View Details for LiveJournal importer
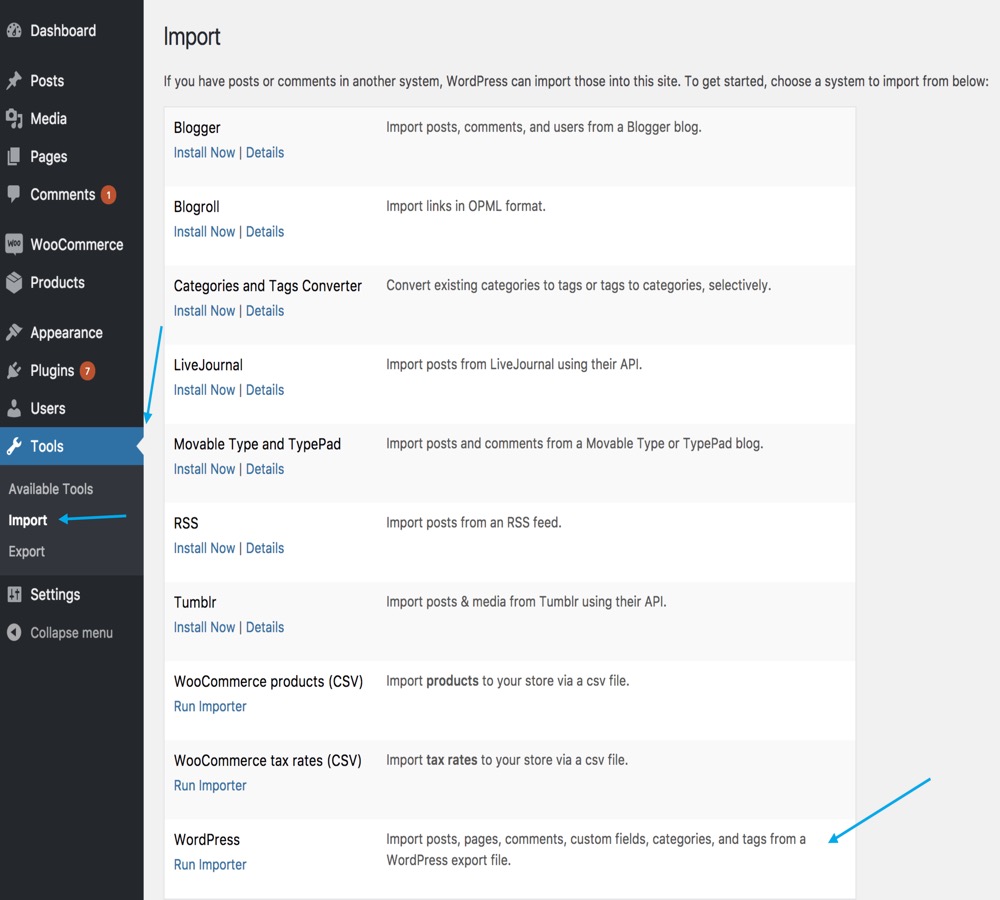Viewport: 1000px width, 900px height. [265, 390]
